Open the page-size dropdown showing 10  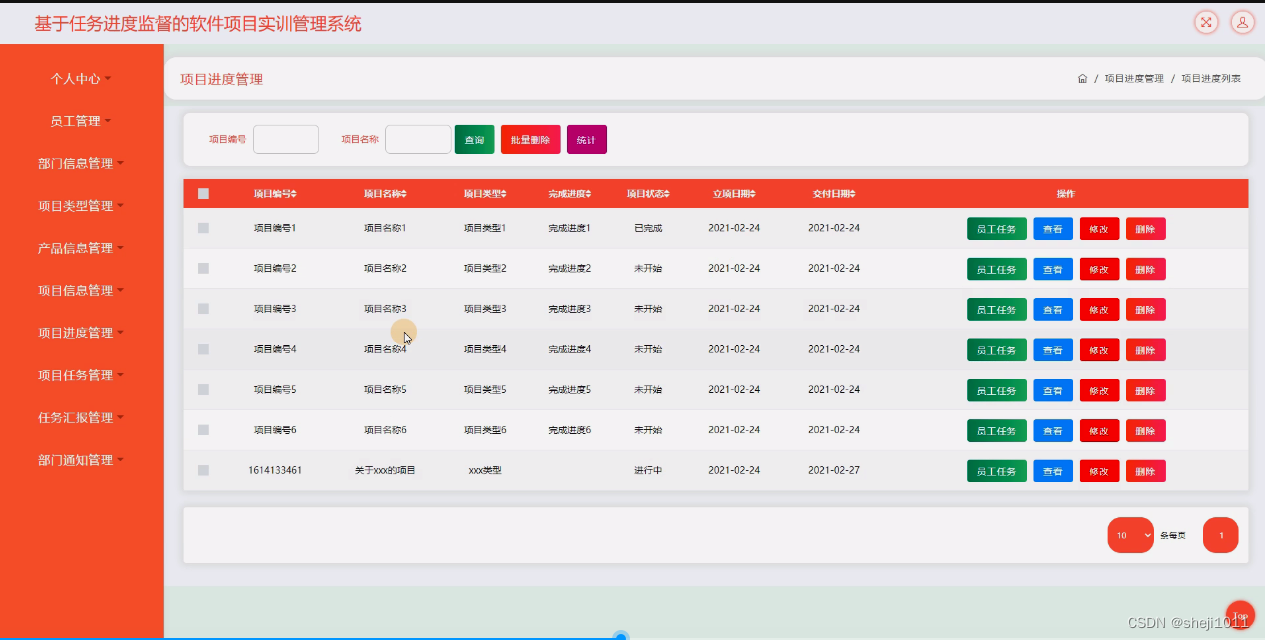1130,535
